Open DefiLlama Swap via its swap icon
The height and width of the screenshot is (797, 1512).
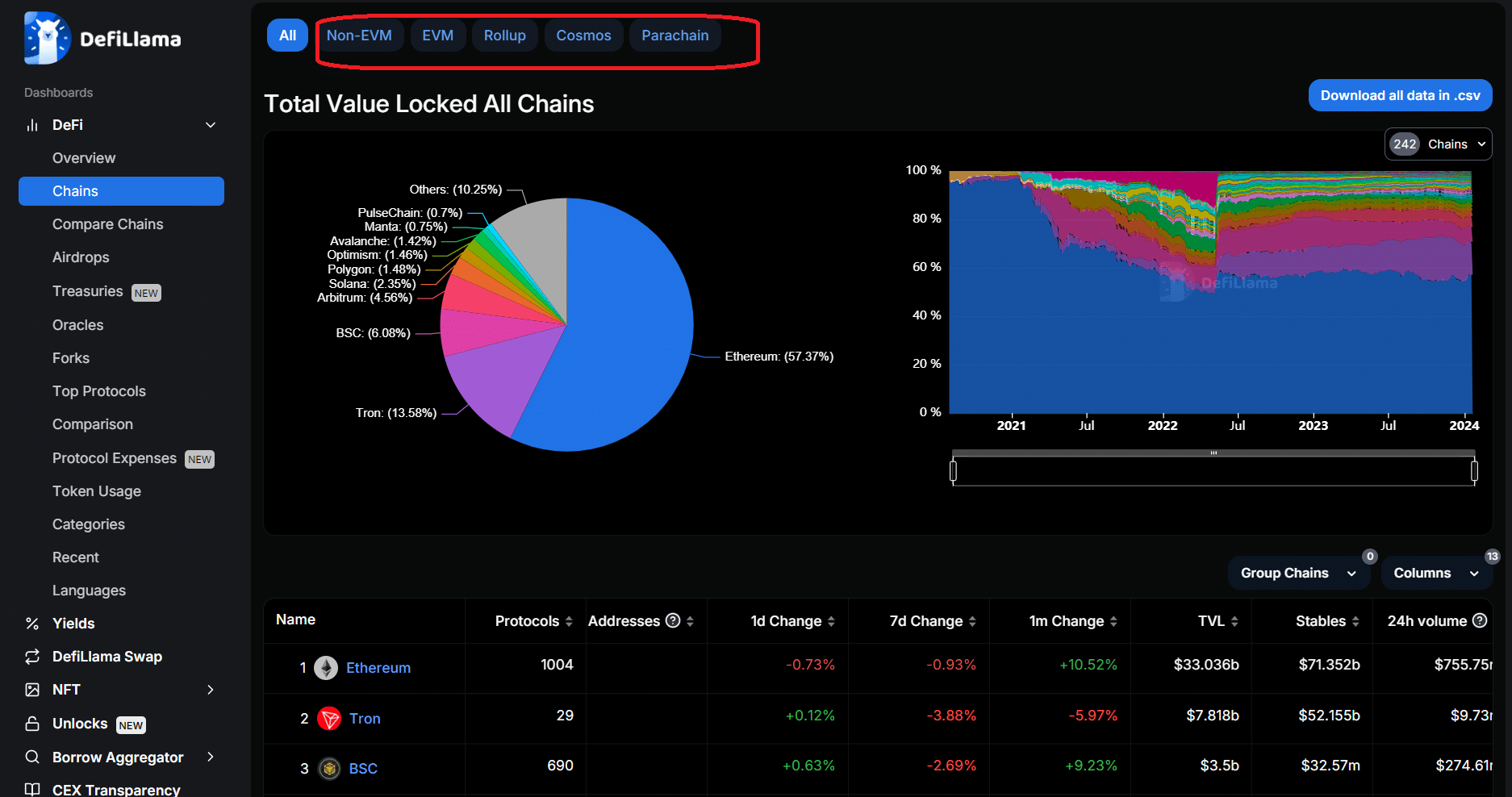[32, 656]
